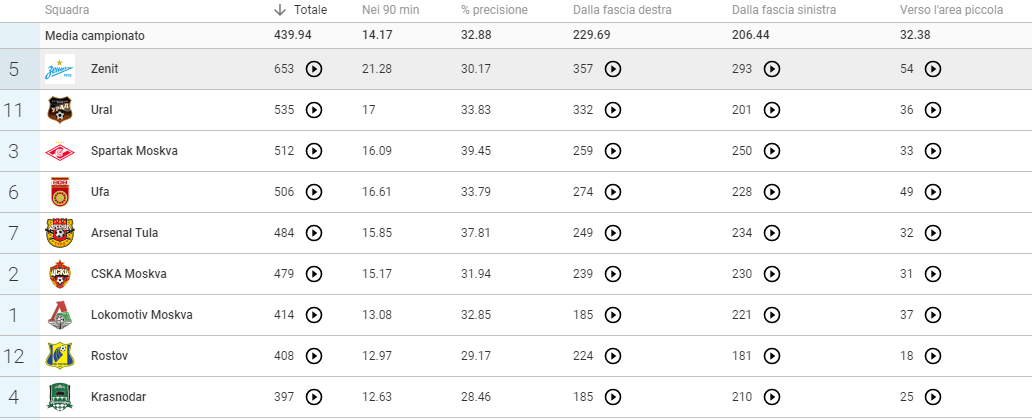Viewport: 1032px width, 420px height.
Task: Play Spartak Moskva's 250 left-flank crosses
Action: point(772,151)
